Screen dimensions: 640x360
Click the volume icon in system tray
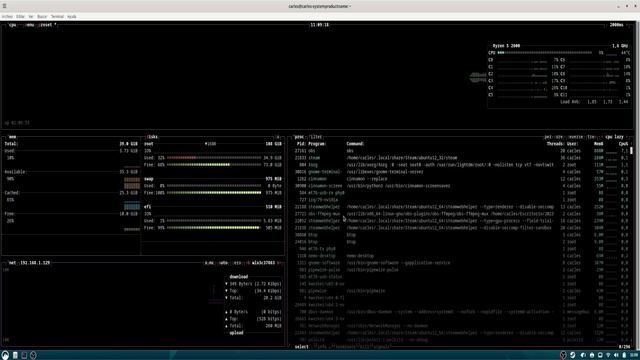[x=616, y=356]
